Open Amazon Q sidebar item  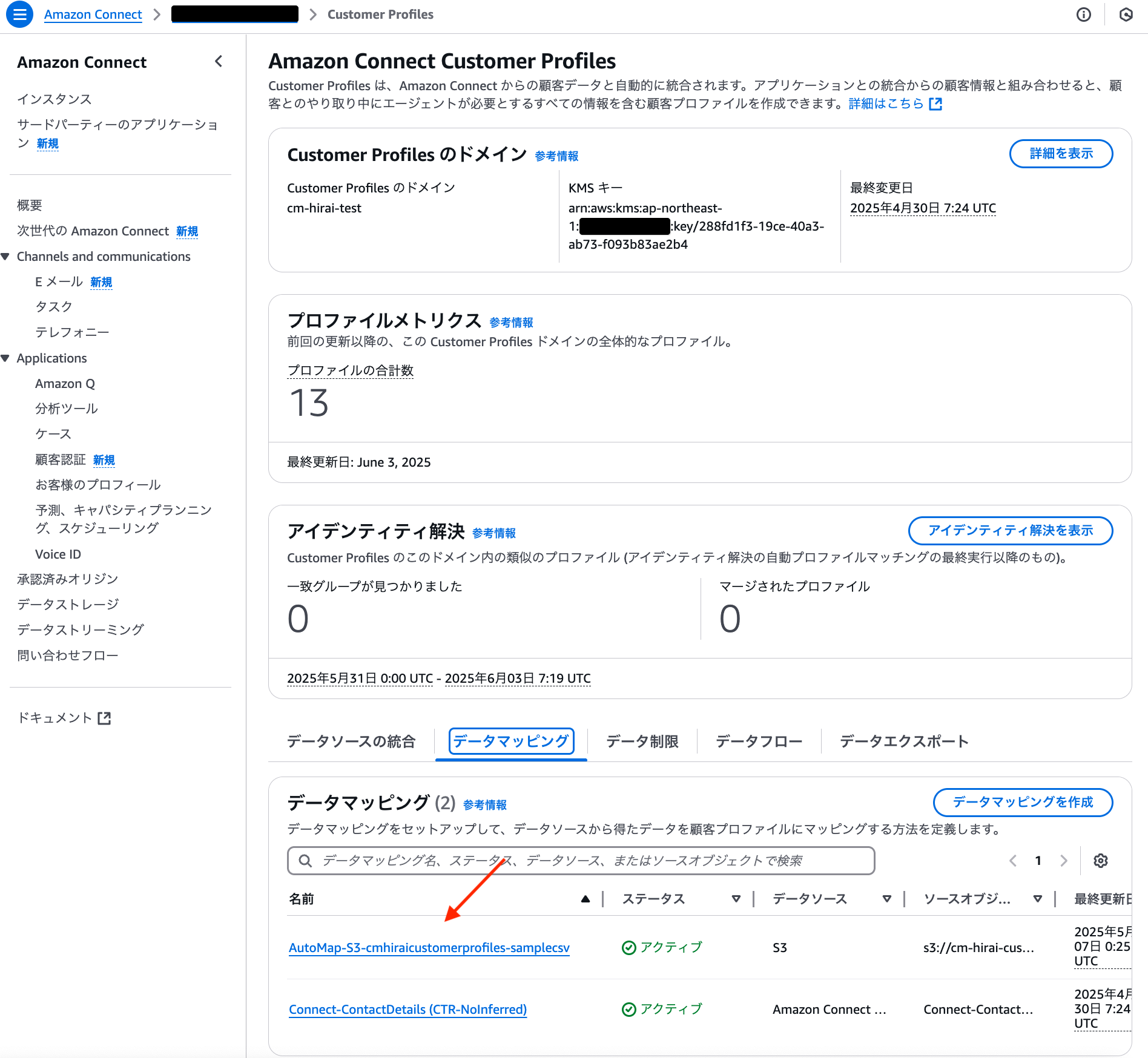click(65, 384)
